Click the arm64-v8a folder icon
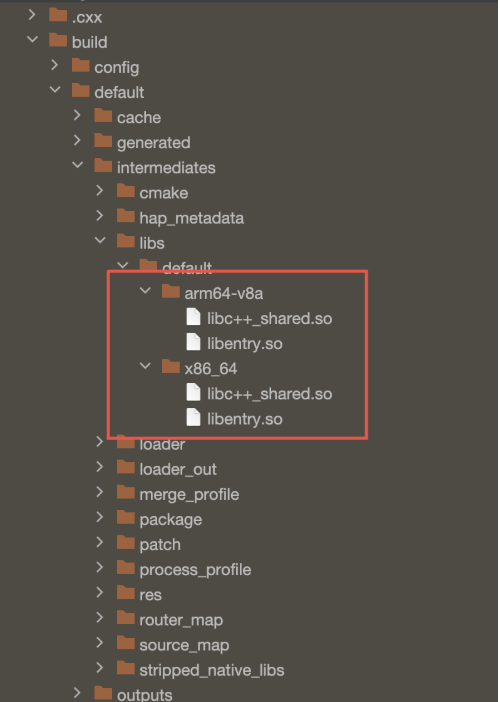 (171, 291)
